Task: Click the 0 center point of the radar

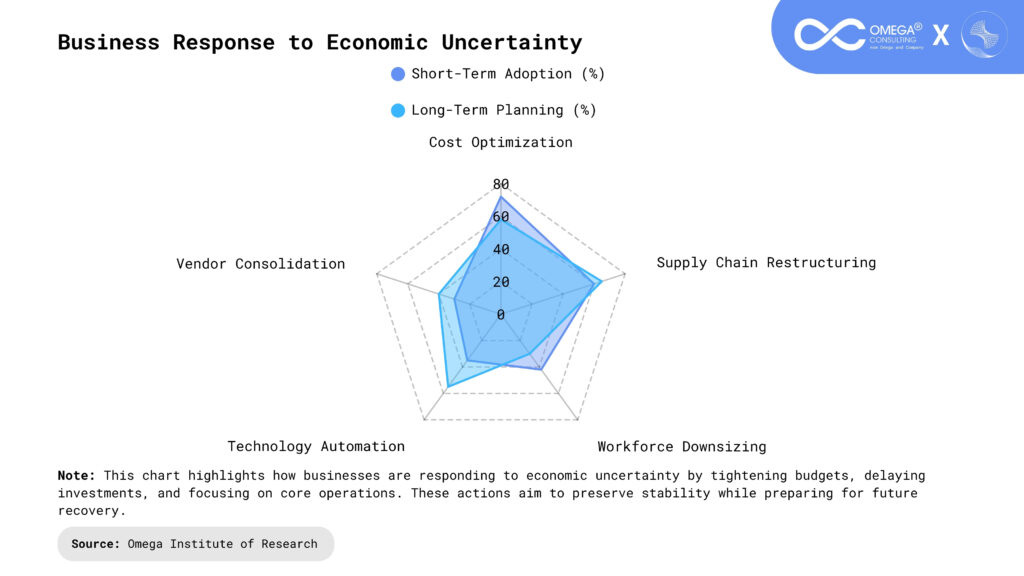Action: point(501,314)
